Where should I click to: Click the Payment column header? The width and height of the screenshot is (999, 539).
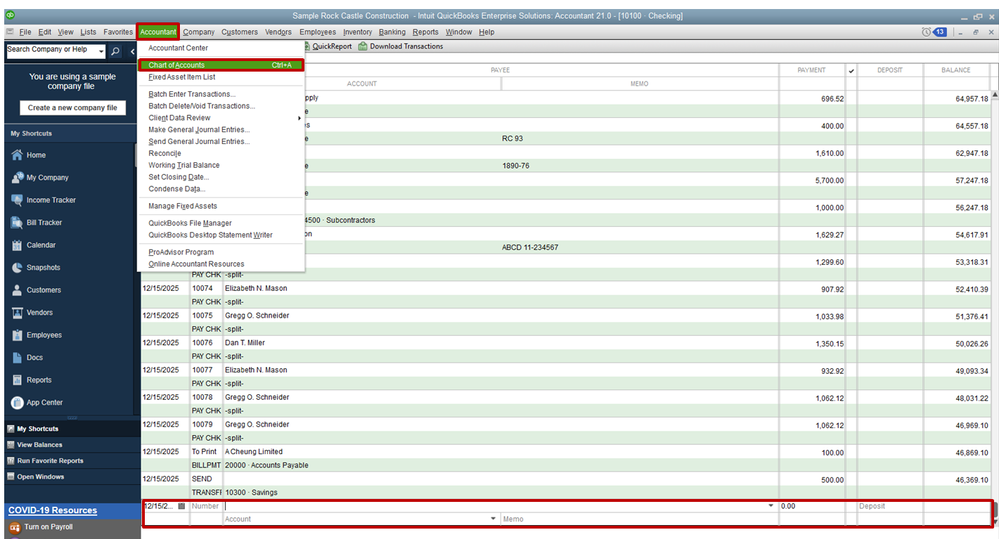click(811, 70)
